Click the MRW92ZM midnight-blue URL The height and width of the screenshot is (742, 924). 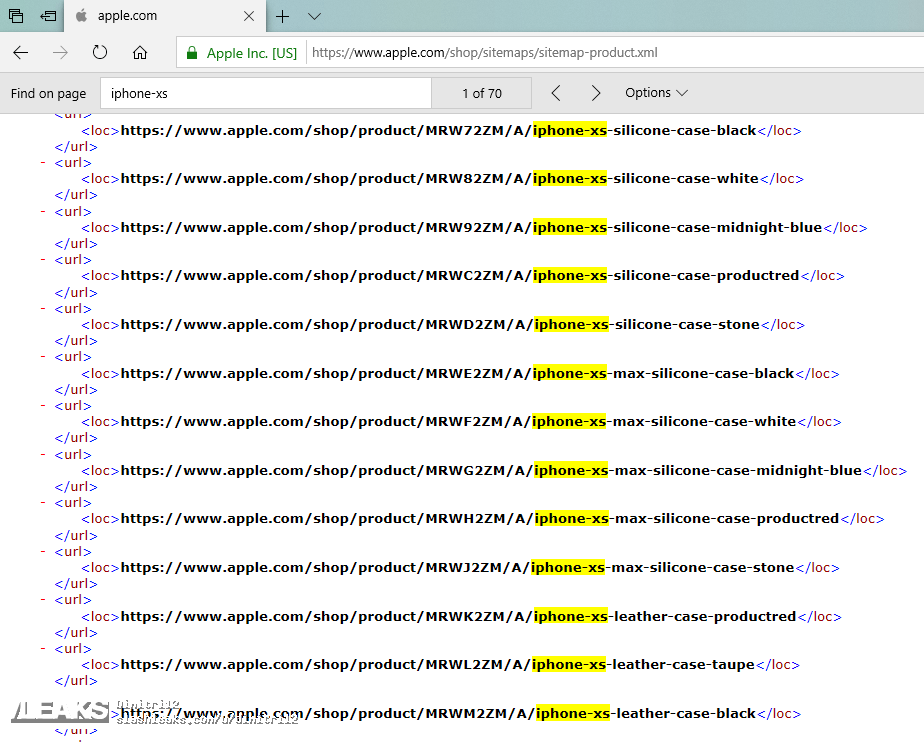pos(471,227)
